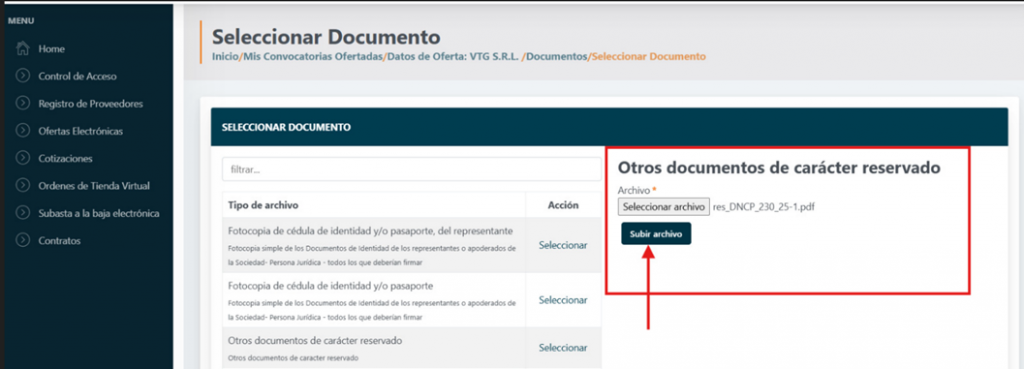Click Seleccionar archivo file button
The image size is (1024, 369).
click(664, 207)
